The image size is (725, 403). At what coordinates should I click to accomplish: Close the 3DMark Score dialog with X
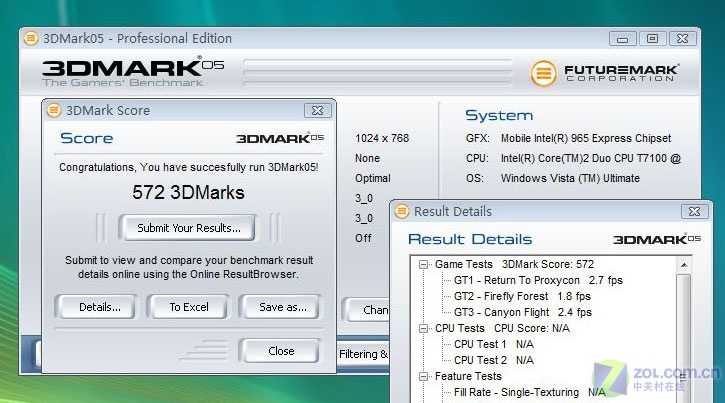(318, 110)
